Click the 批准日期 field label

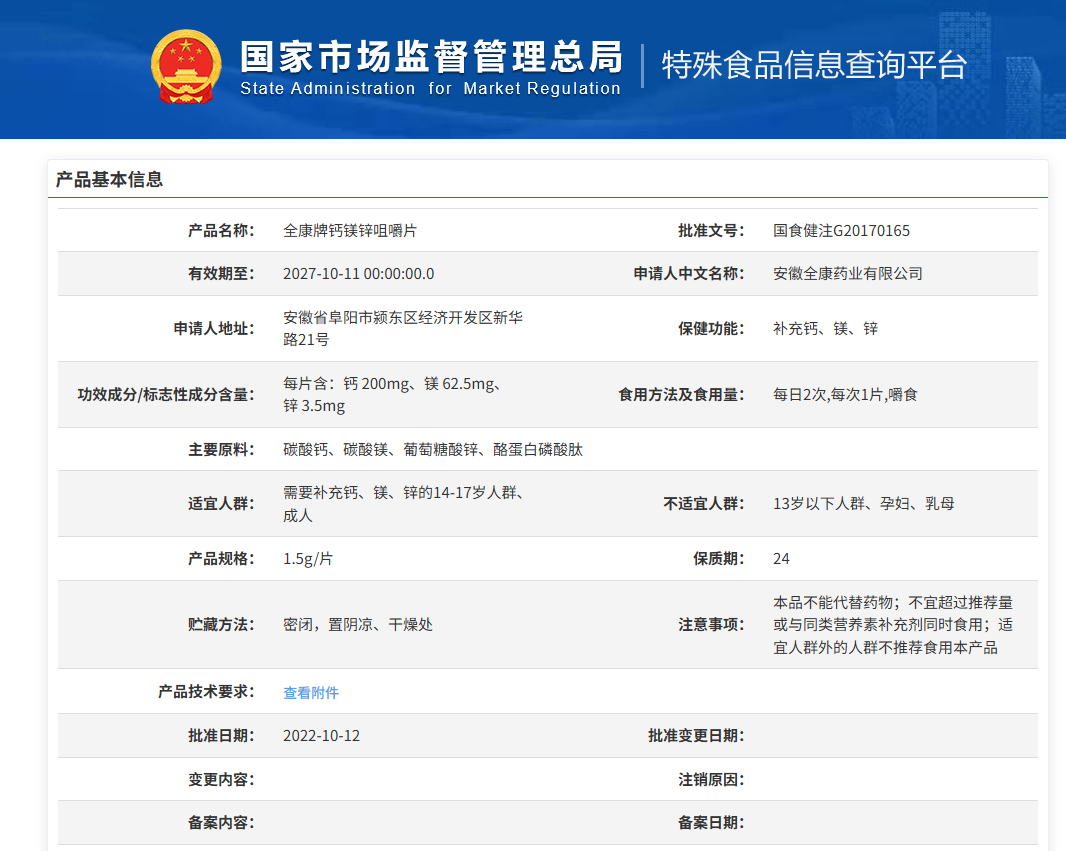tap(221, 736)
